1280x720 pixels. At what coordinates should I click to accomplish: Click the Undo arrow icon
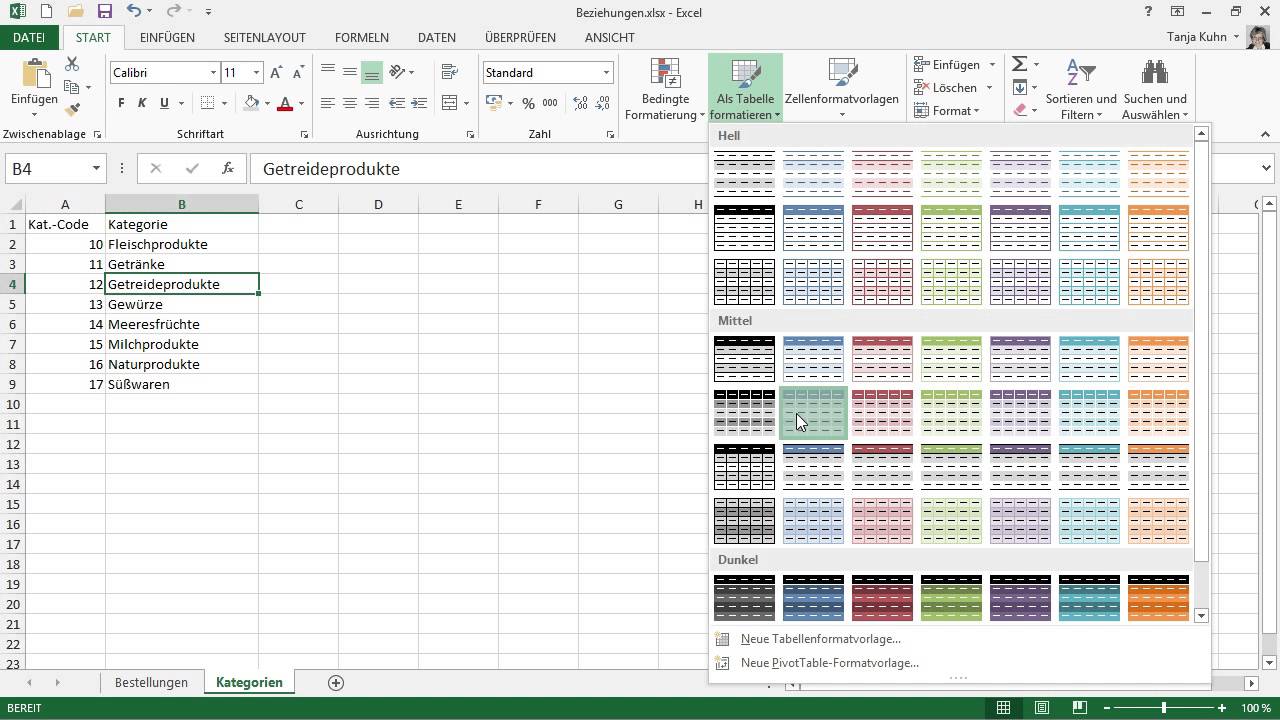coord(134,12)
